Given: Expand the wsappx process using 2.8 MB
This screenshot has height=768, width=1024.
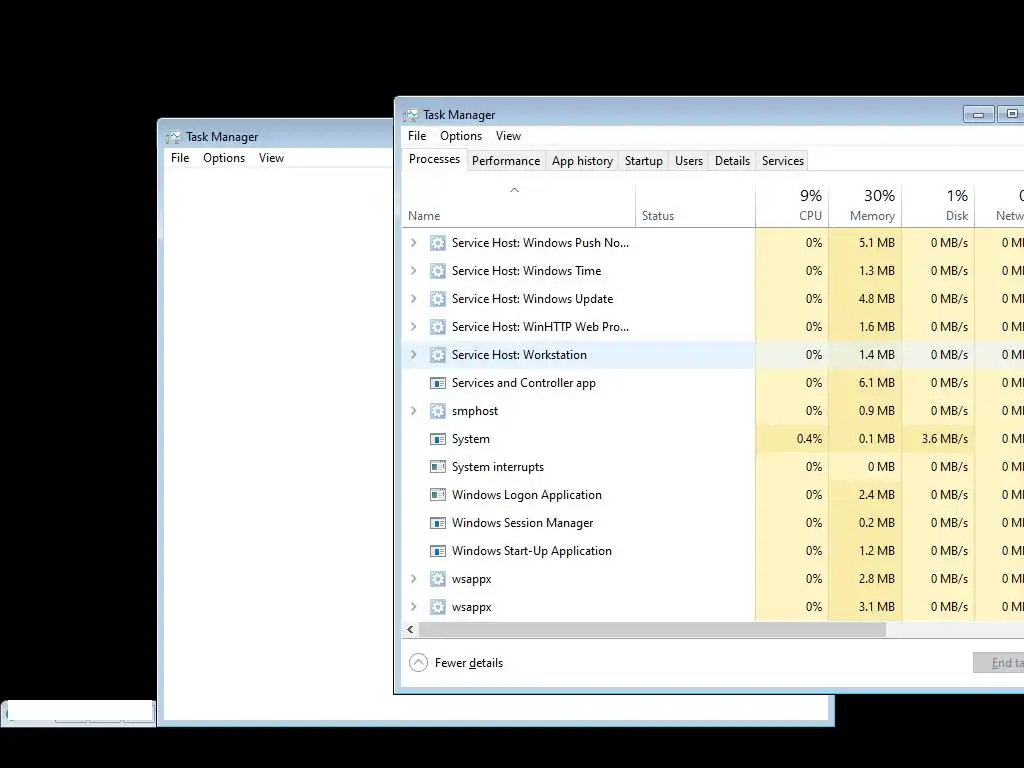Looking at the screenshot, I should click(413, 579).
